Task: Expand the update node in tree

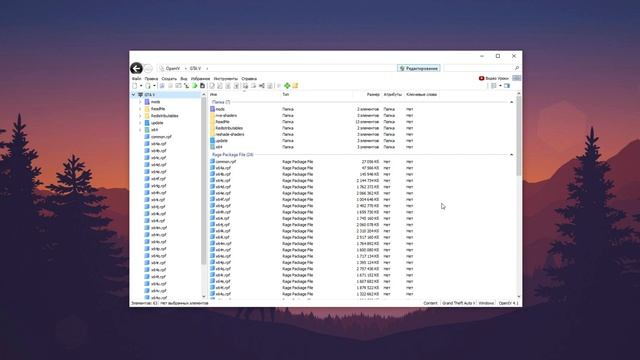Action: coord(140,123)
